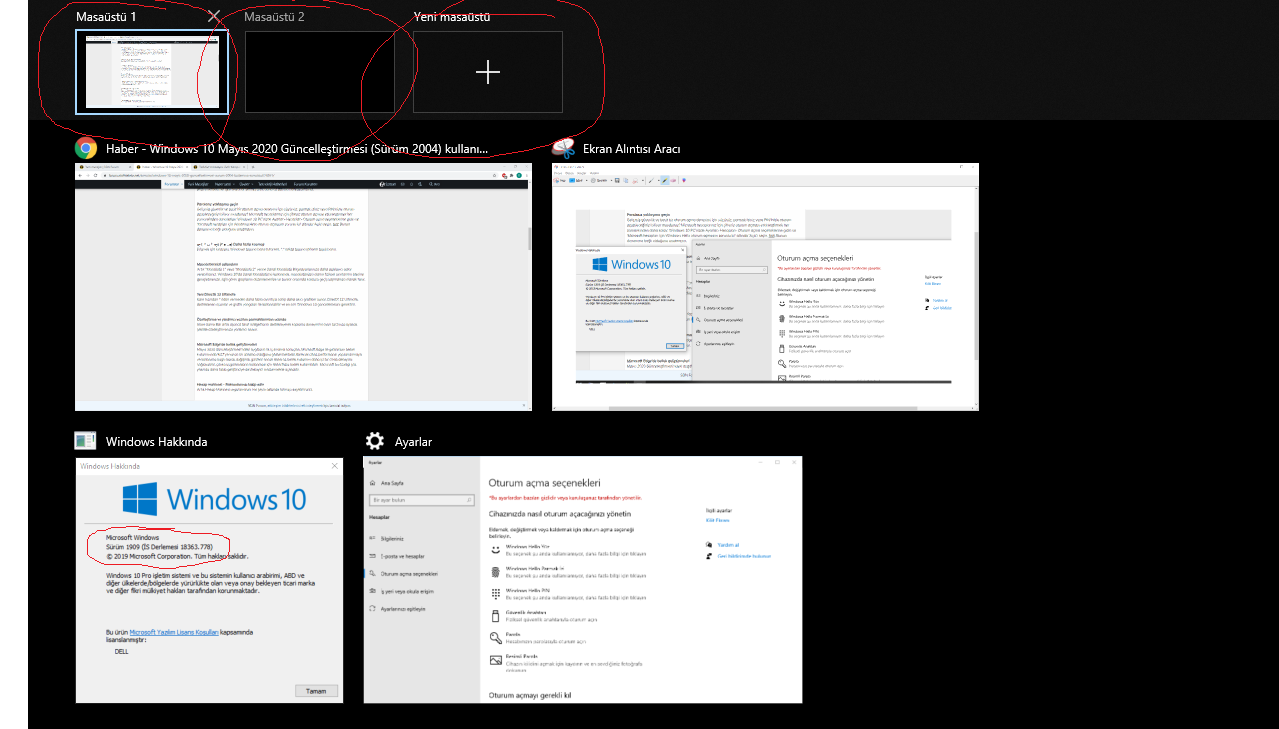The height and width of the screenshot is (729, 1279).
Task: Open the Geri bildirimde bulunun link
Action: 743,555
